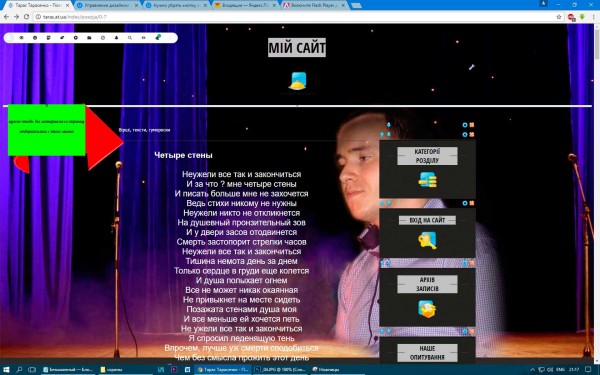Click the Наше опитування block header
Screen dimensions: 600x375
pyautogui.click(x=427, y=353)
